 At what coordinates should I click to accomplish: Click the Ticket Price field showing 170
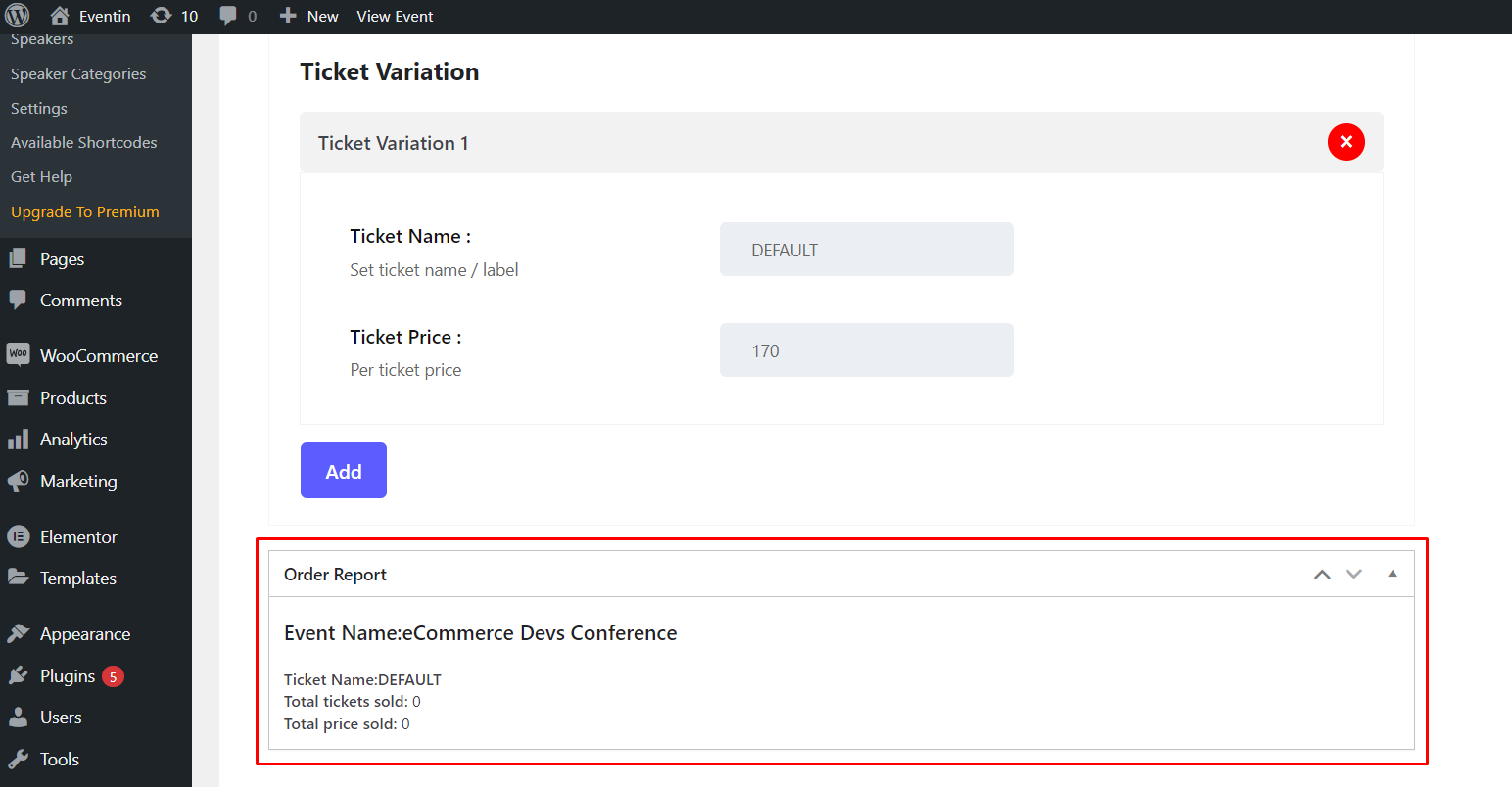pyautogui.click(x=866, y=349)
